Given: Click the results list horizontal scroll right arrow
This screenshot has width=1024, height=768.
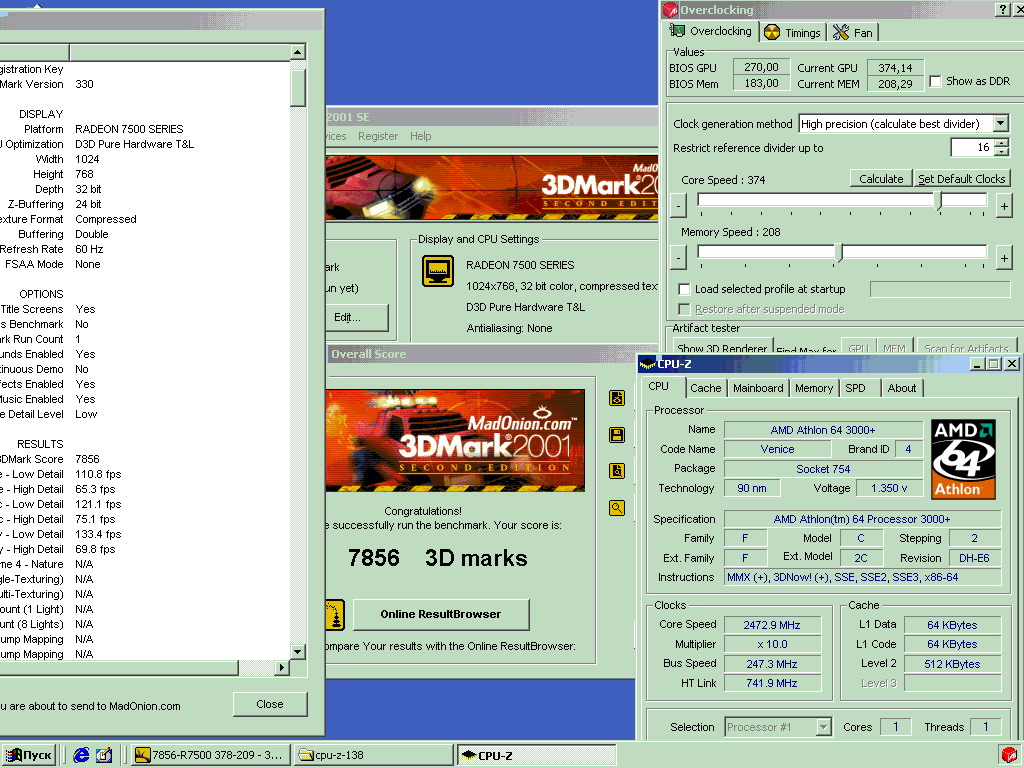Looking at the screenshot, I should [282, 667].
